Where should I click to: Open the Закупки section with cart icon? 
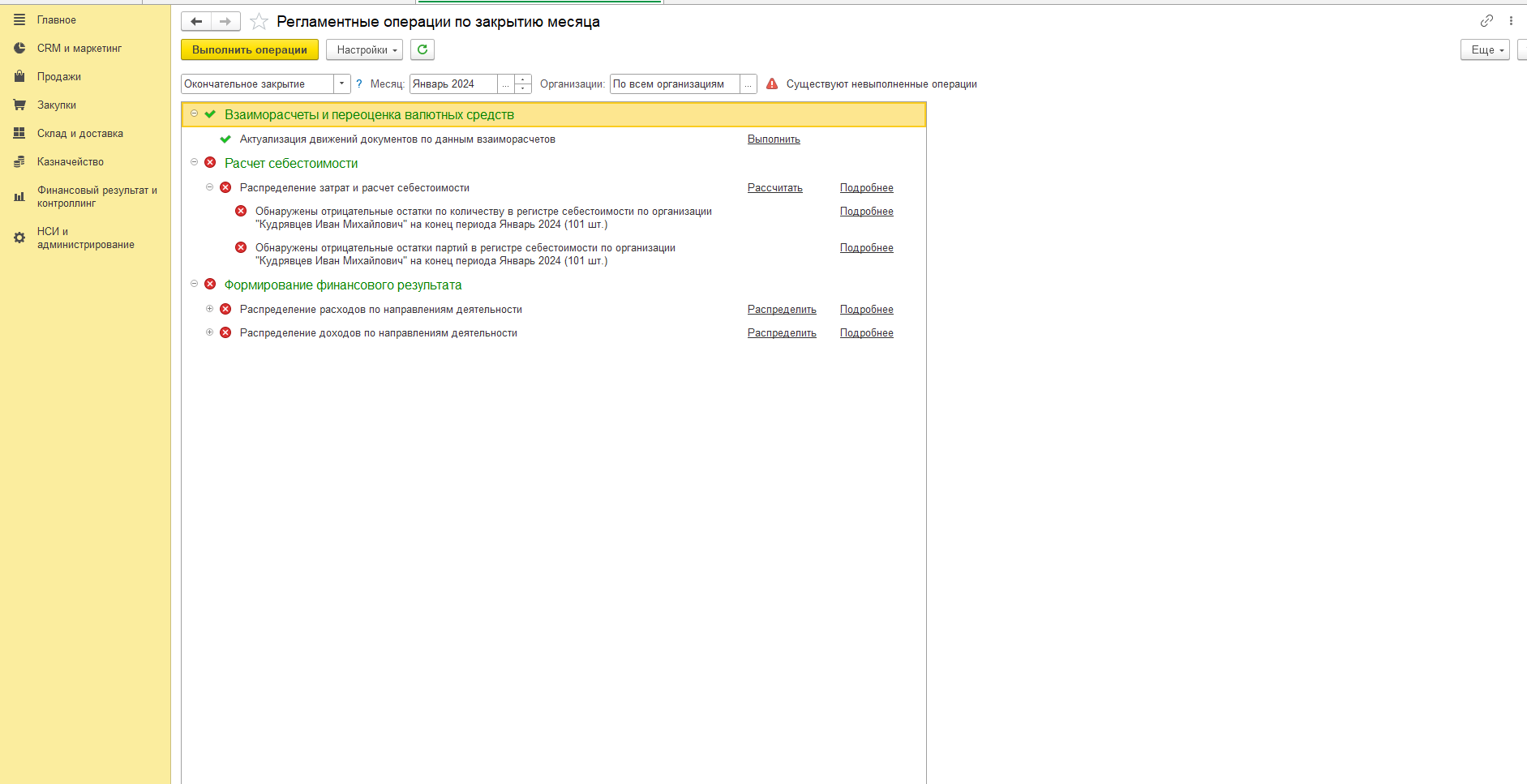56,105
